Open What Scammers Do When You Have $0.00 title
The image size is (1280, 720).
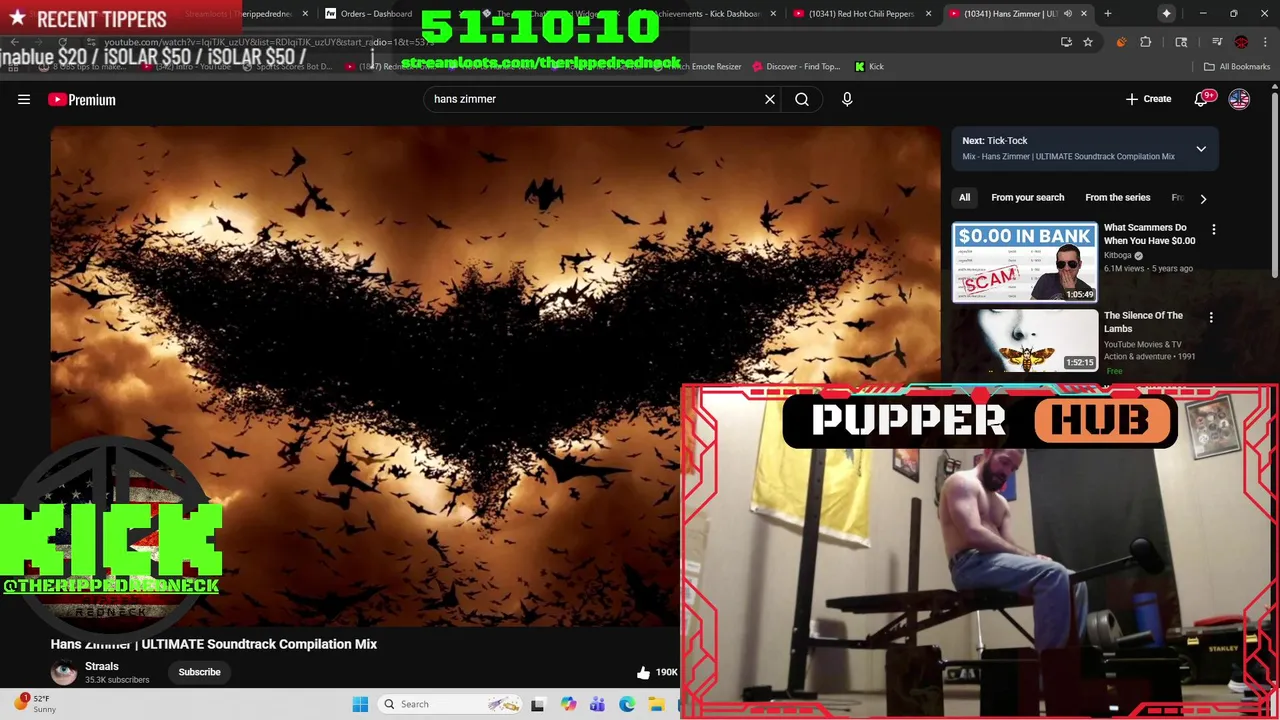click(x=1149, y=234)
